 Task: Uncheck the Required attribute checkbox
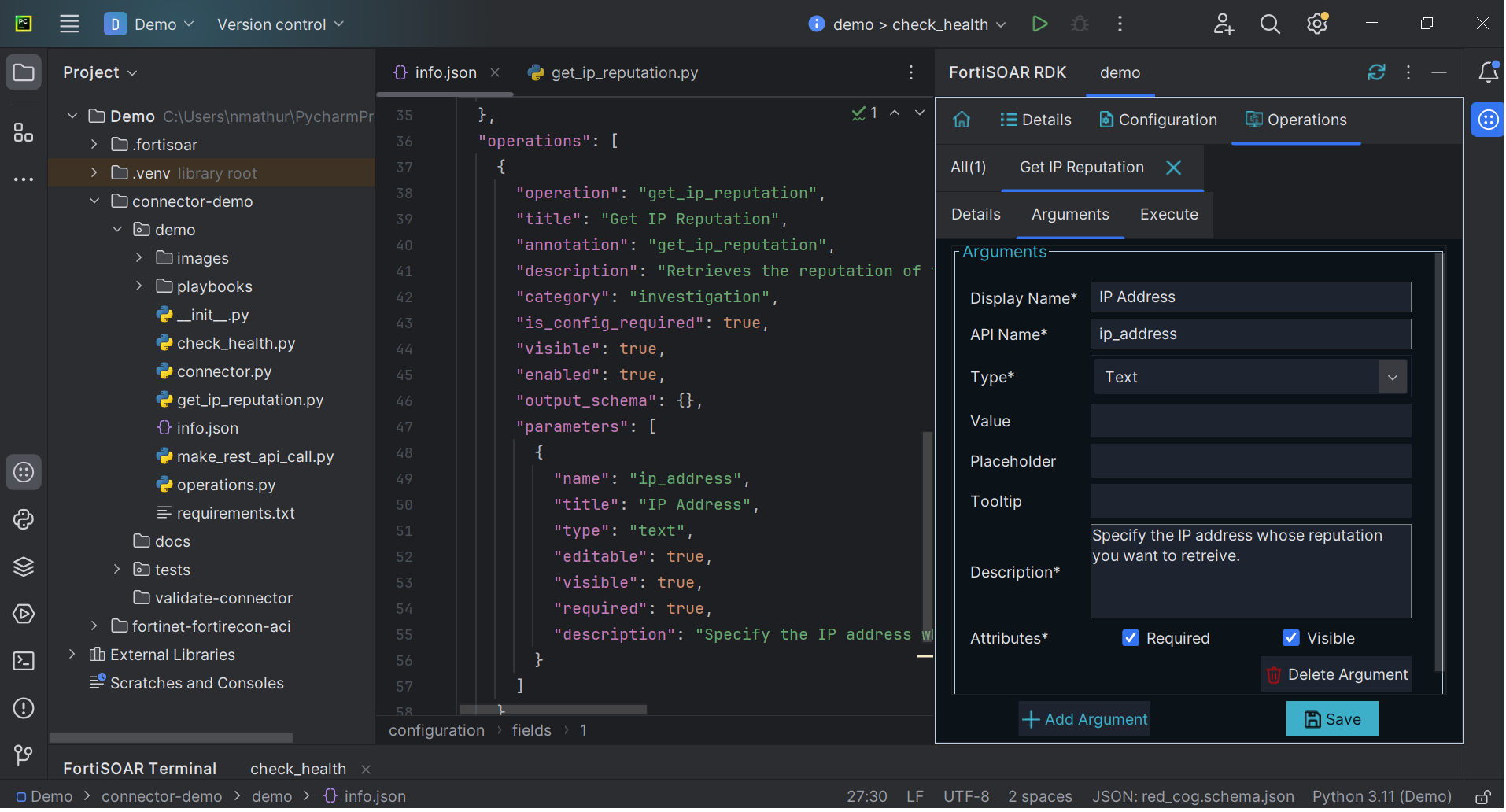coord(1130,638)
